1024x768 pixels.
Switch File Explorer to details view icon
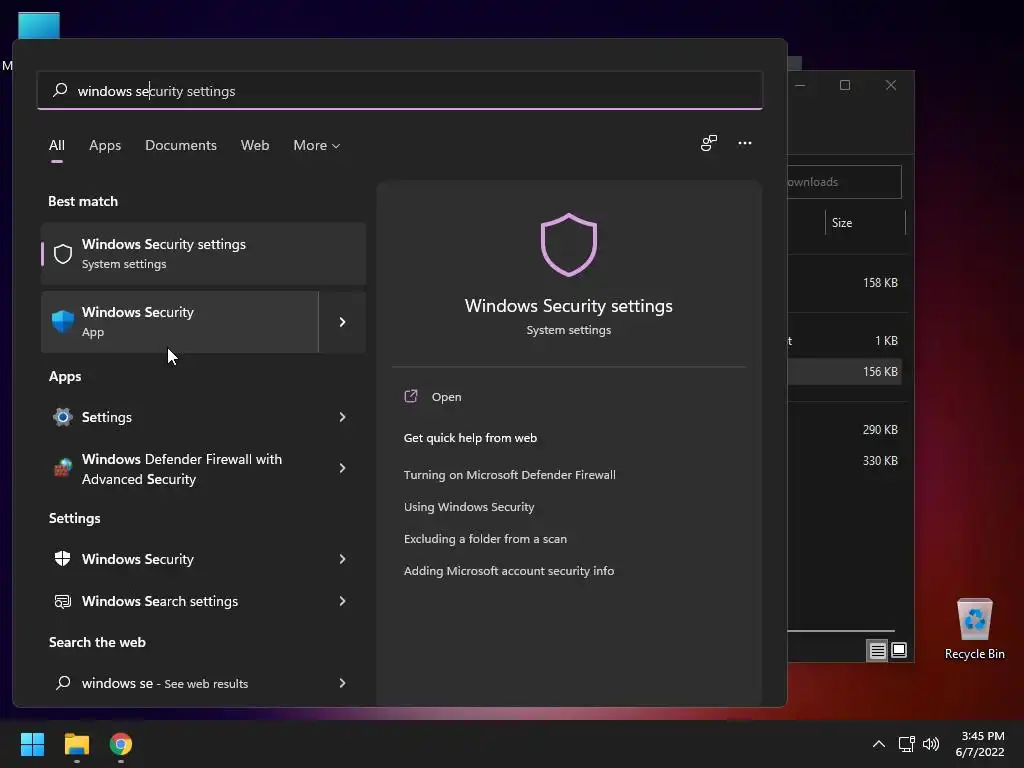coord(877,650)
